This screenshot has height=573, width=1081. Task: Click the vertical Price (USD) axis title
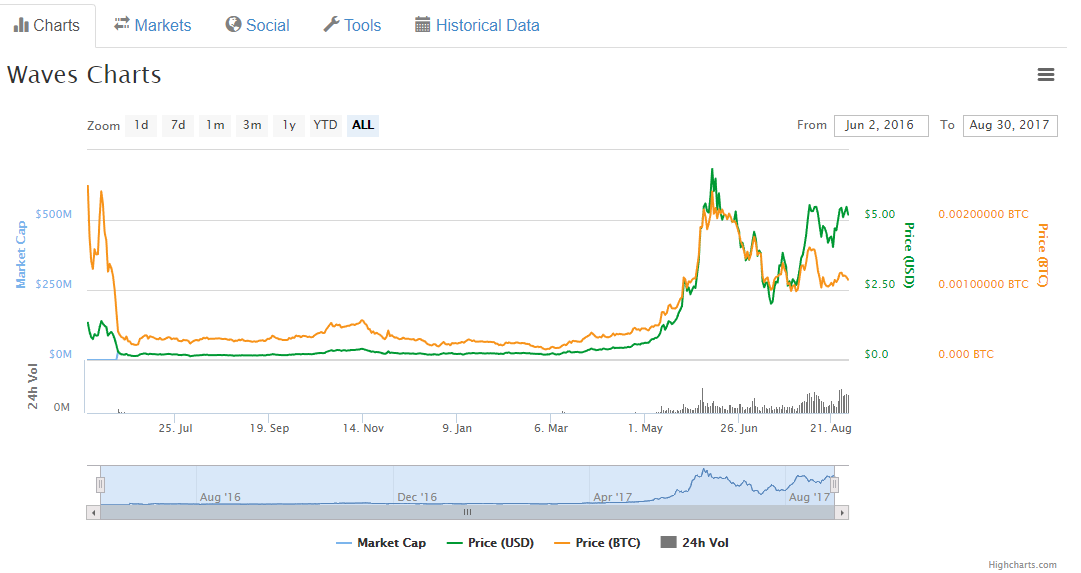coord(909,255)
